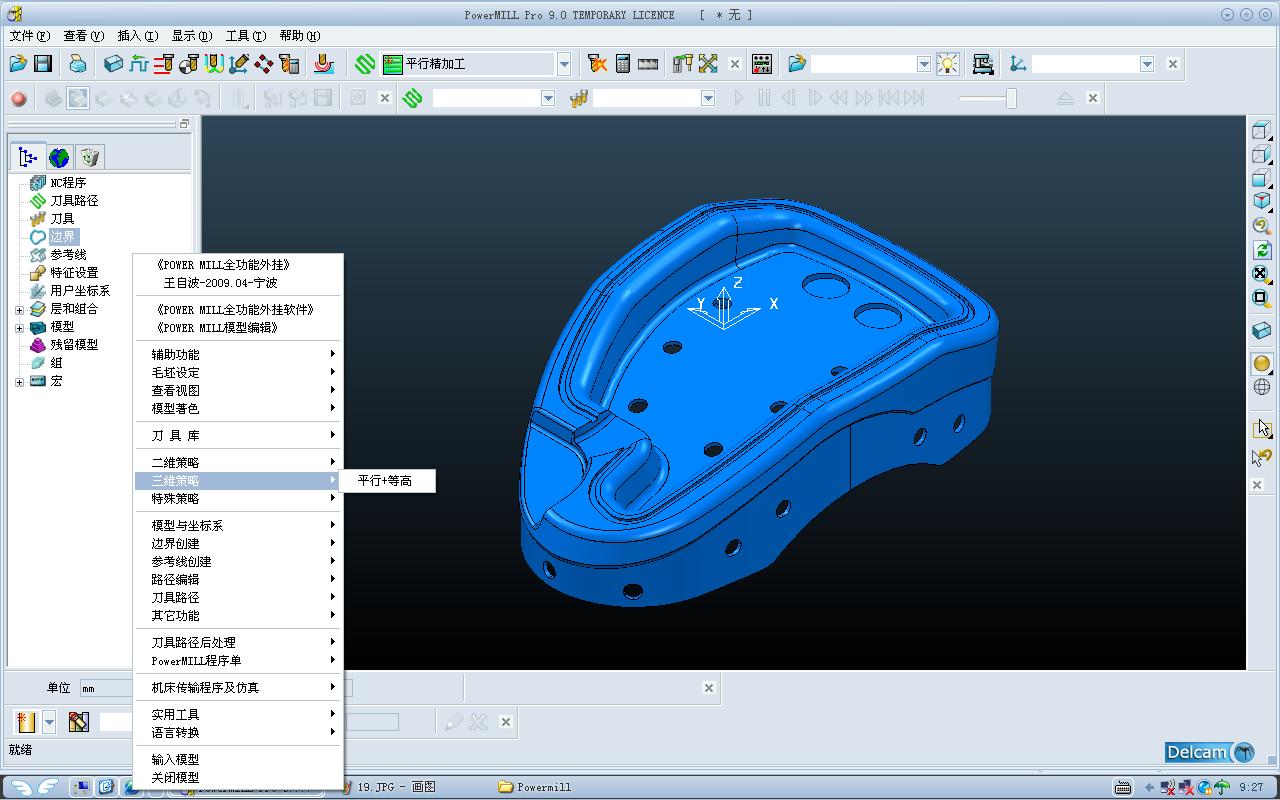This screenshot has height=800, width=1280.
Task: Open the Block definition cube icon
Action: click(x=114, y=64)
